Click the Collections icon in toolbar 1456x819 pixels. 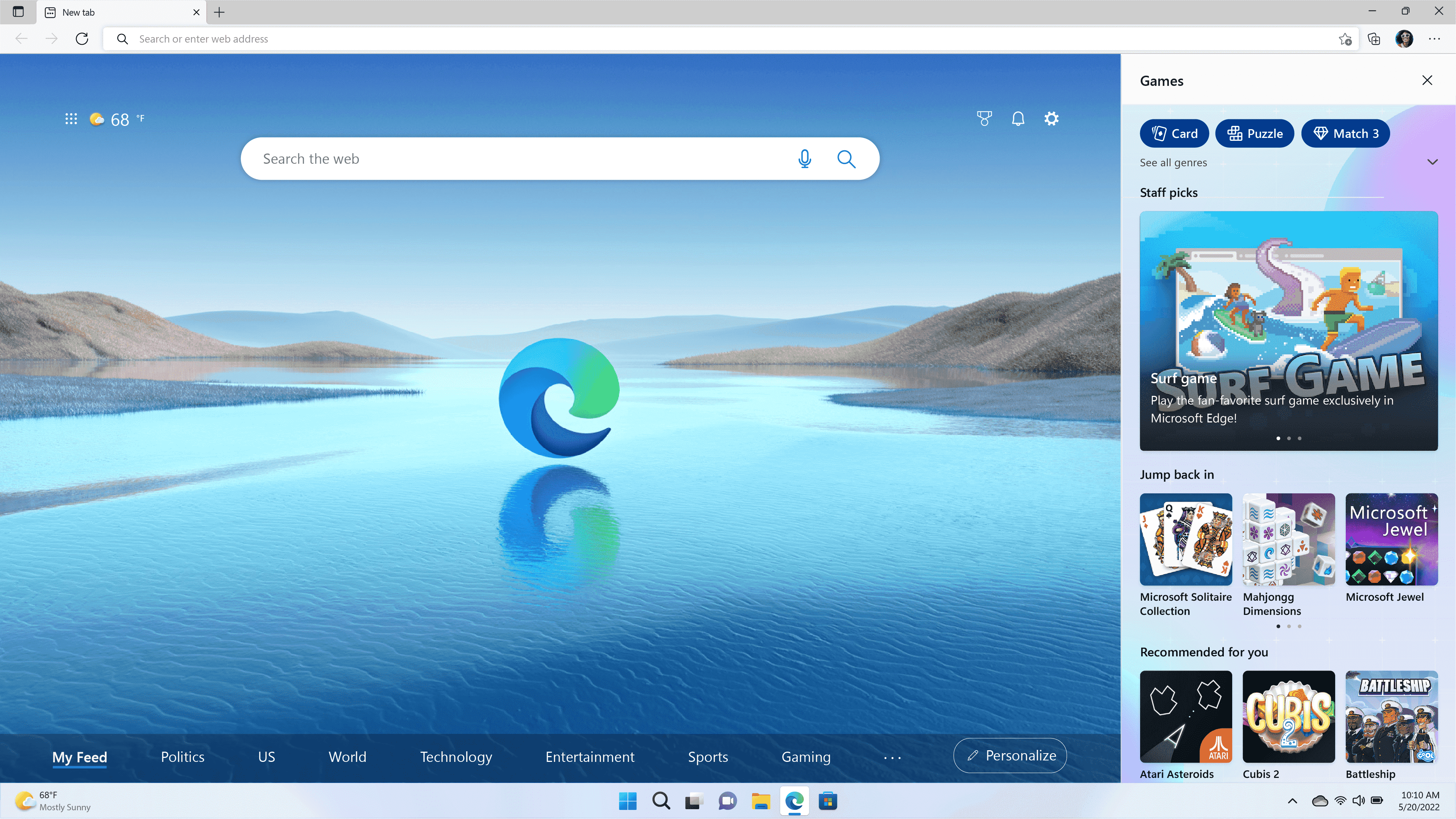pos(1375,38)
